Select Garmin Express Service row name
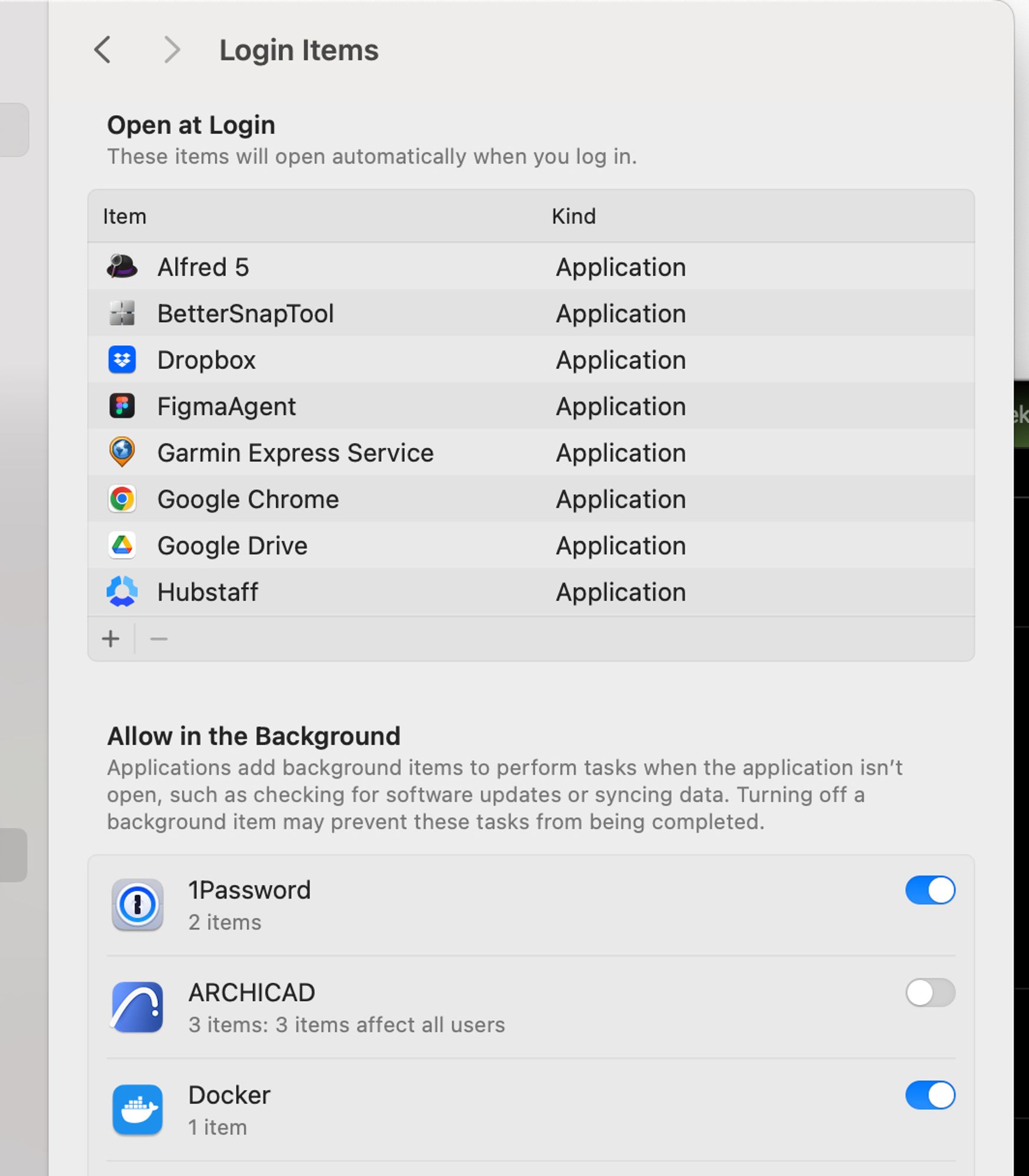 [x=295, y=453]
